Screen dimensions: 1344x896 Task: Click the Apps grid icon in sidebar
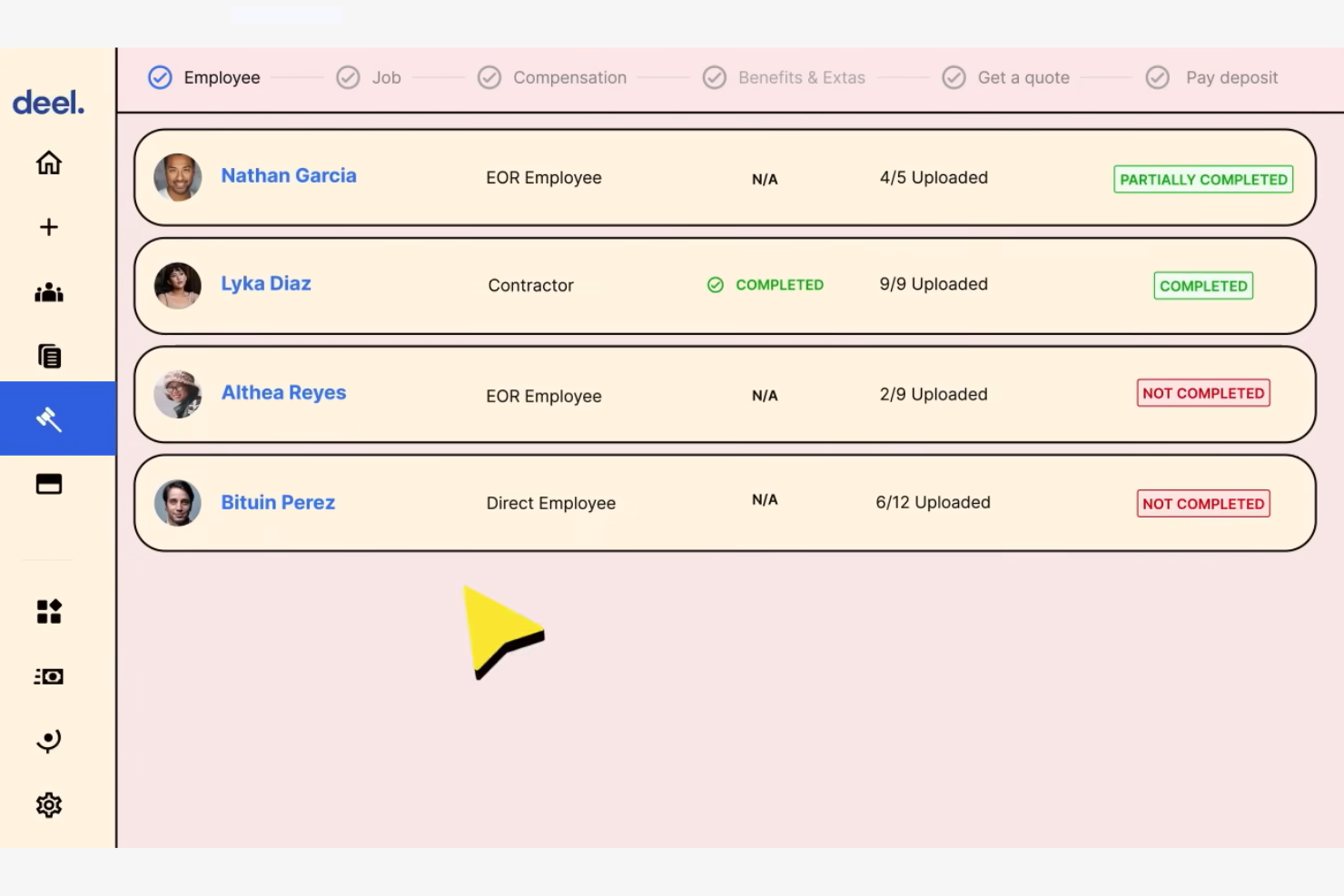[x=48, y=611]
